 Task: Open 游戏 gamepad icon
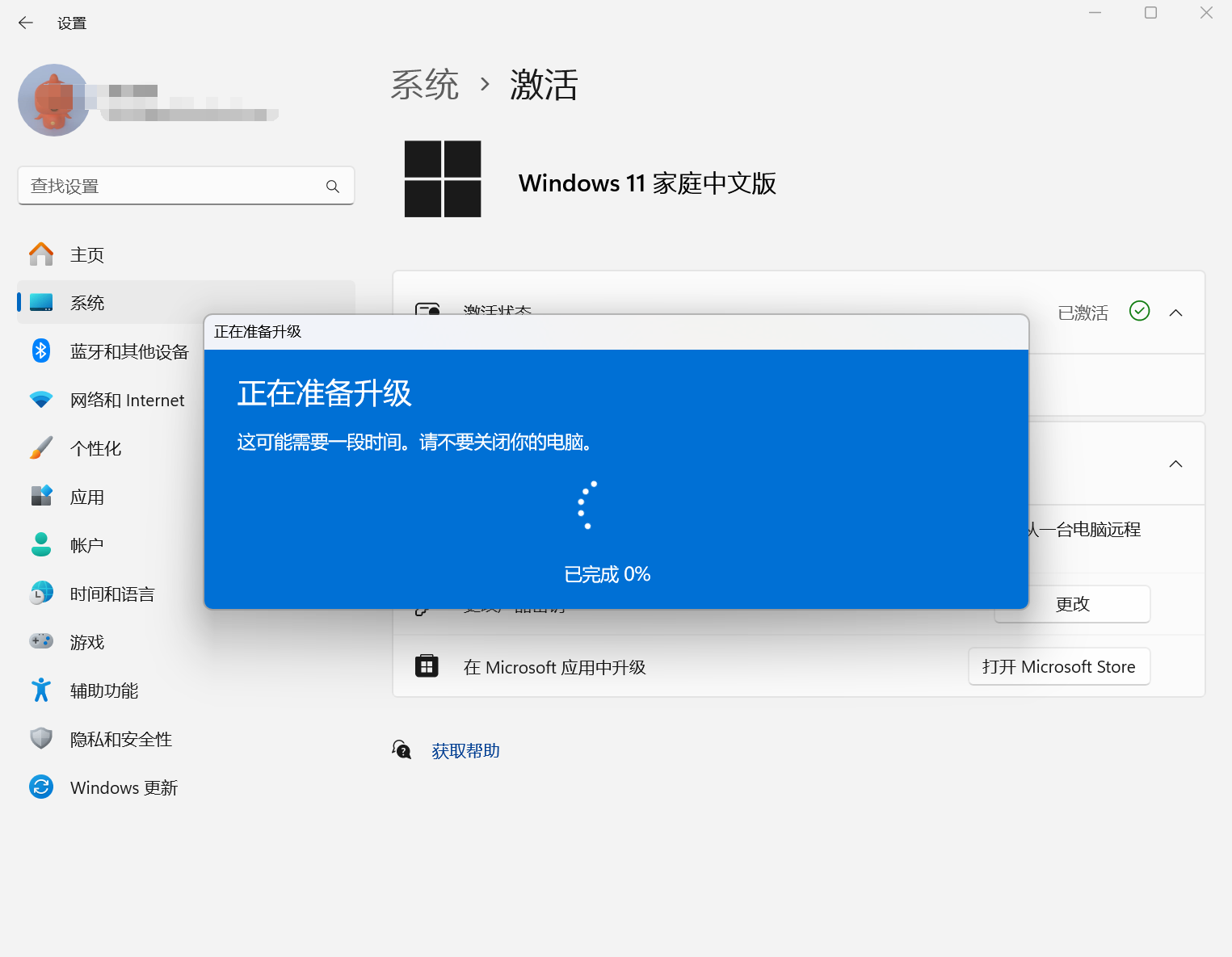[x=41, y=641]
